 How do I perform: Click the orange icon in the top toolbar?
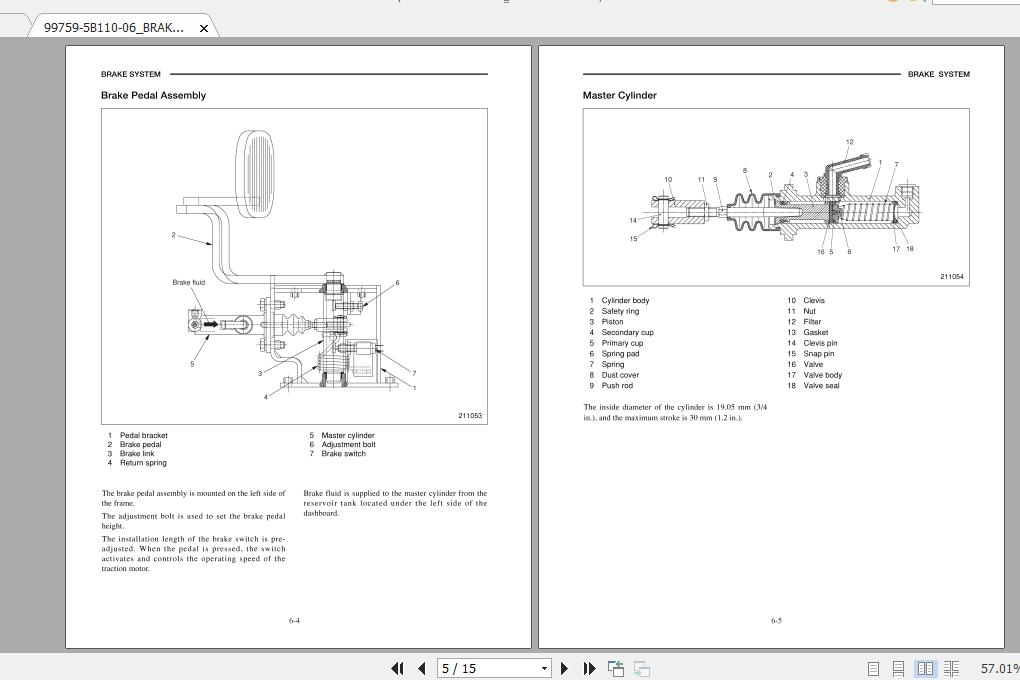coord(892,3)
